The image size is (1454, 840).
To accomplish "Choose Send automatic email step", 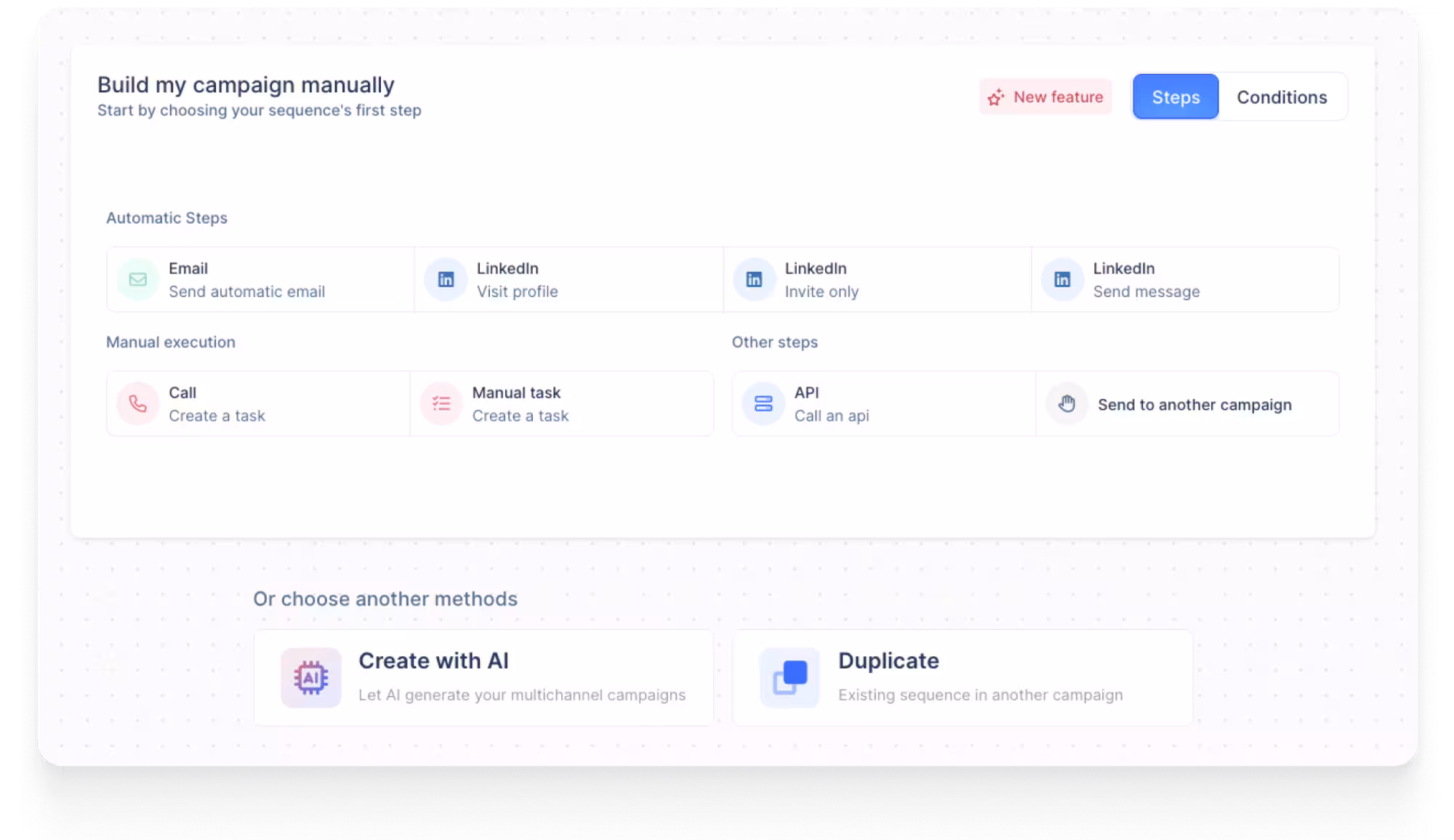I will [x=246, y=291].
